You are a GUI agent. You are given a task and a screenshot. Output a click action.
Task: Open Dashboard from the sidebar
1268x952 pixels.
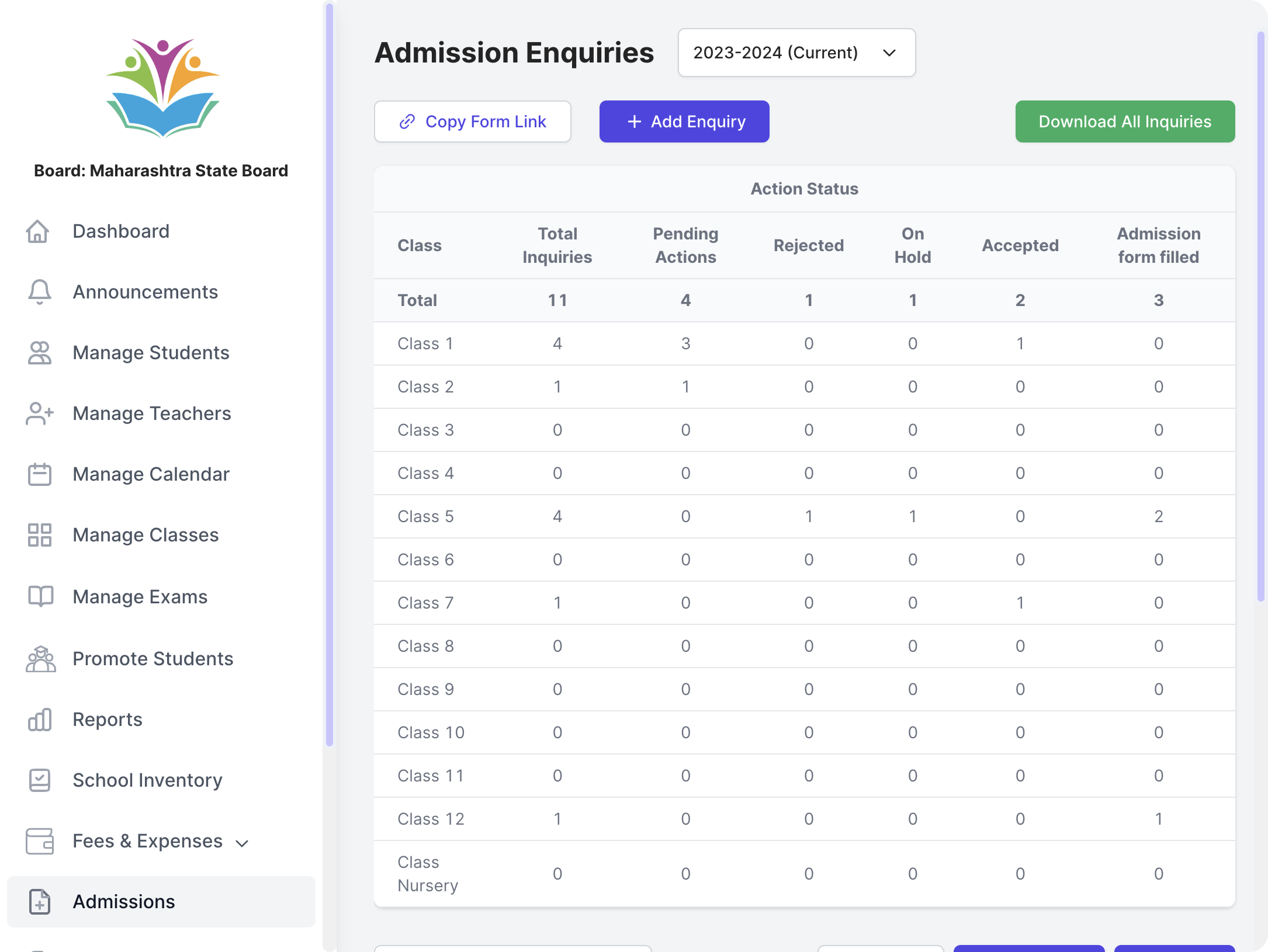pos(161,231)
